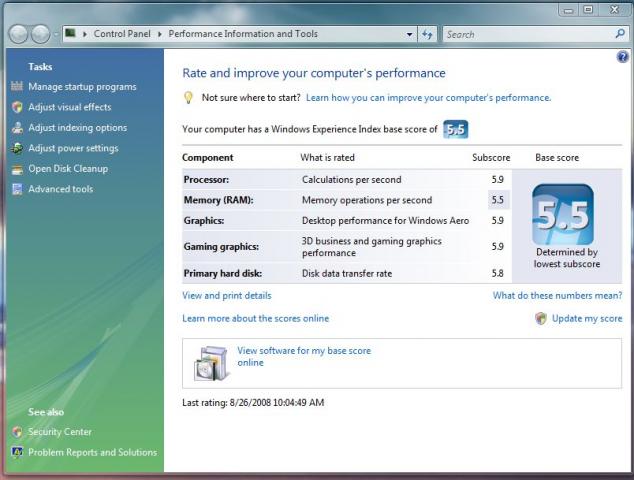Click the Manage startup programs icon

[x=17, y=86]
